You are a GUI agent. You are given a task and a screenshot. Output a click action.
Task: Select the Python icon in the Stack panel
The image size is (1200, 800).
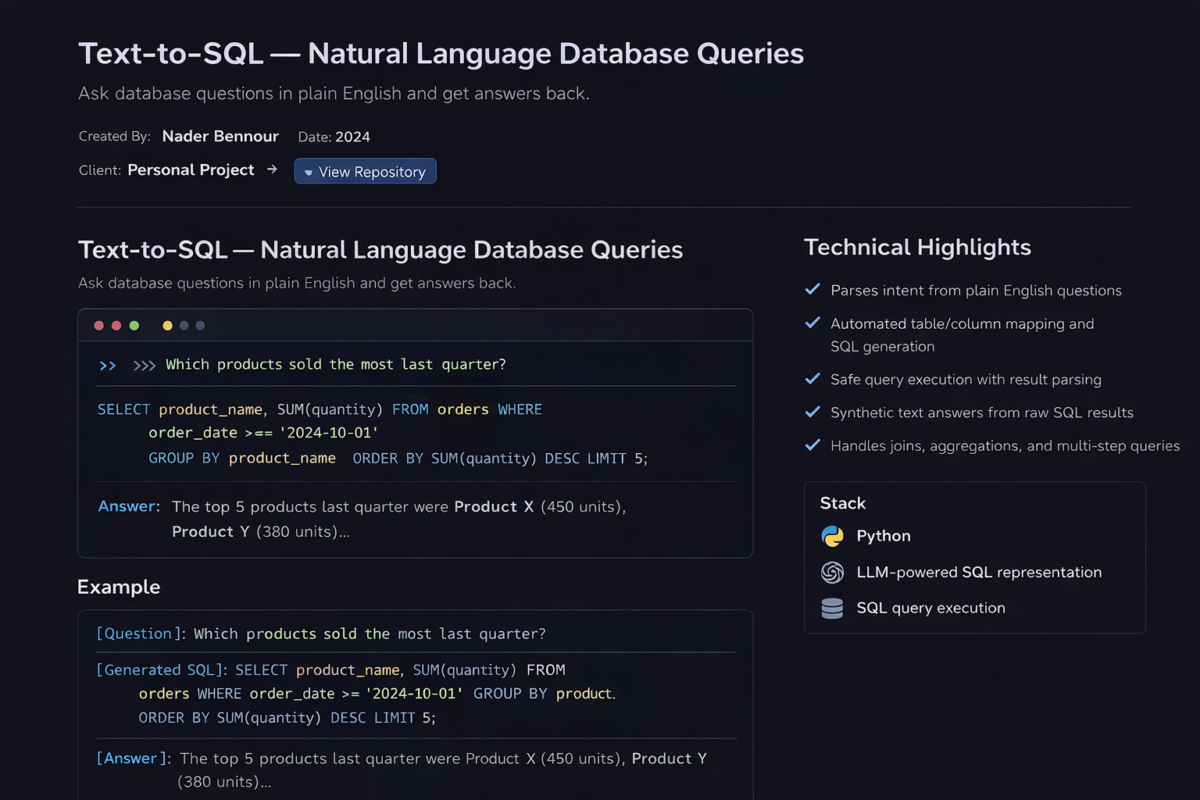tap(832, 536)
